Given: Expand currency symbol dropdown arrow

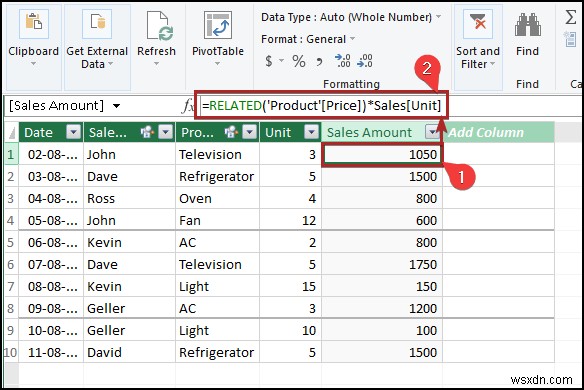Looking at the screenshot, I should pos(282,61).
